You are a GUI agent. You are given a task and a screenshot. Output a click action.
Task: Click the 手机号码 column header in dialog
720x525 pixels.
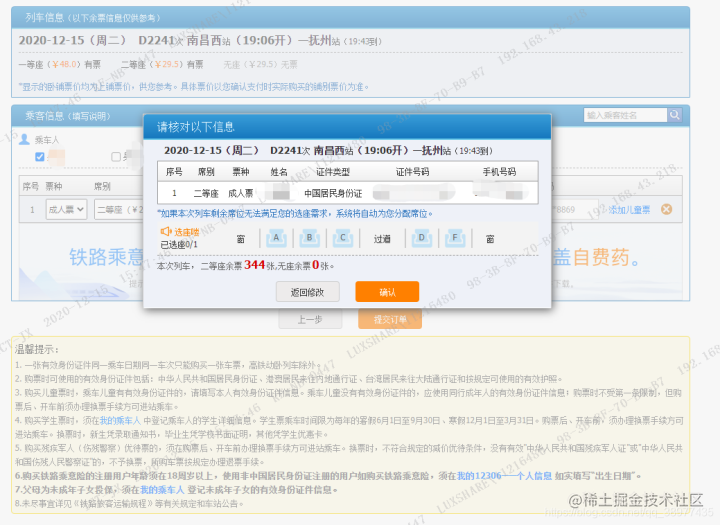(x=499, y=172)
